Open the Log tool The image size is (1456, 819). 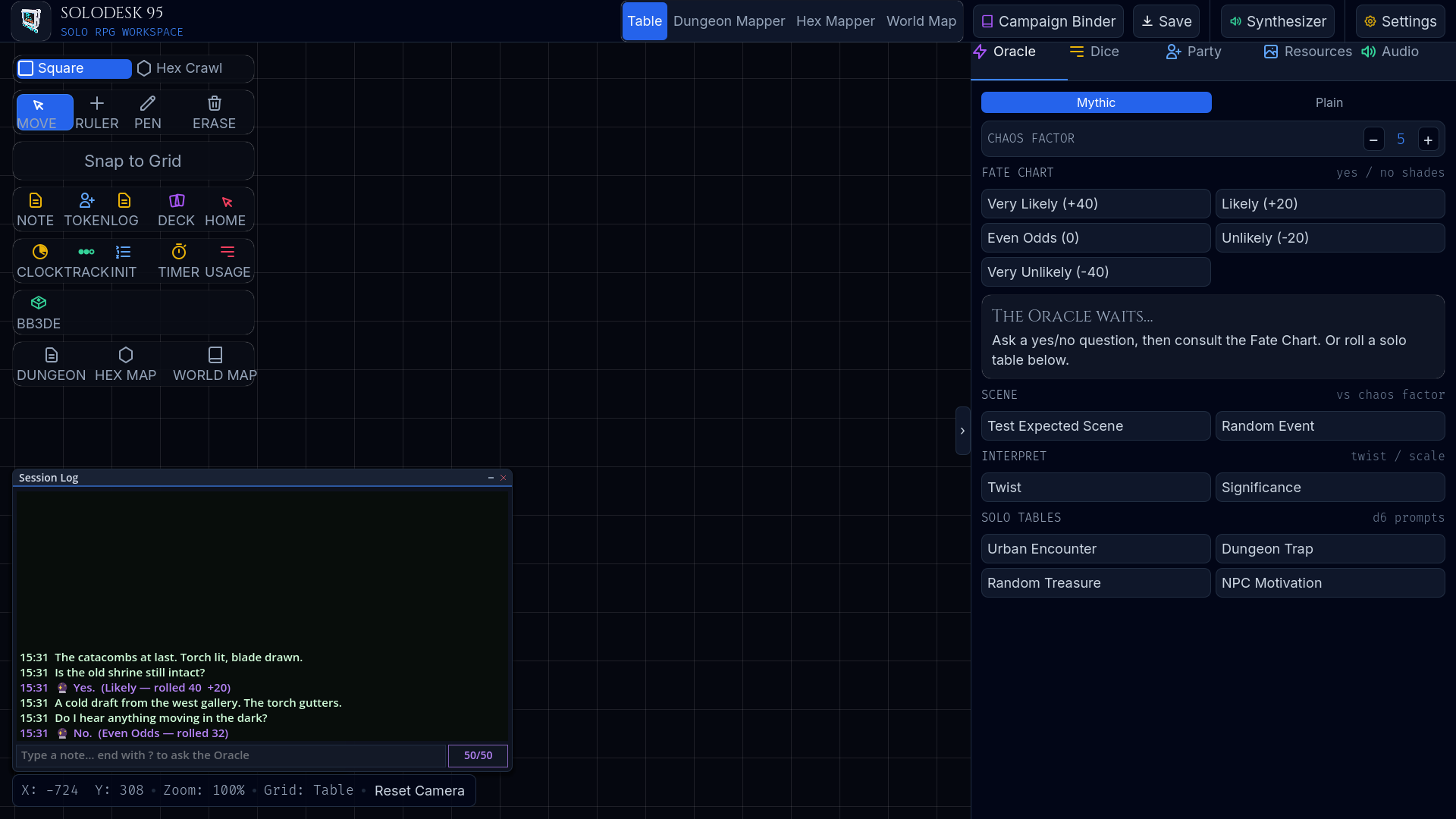click(x=124, y=209)
